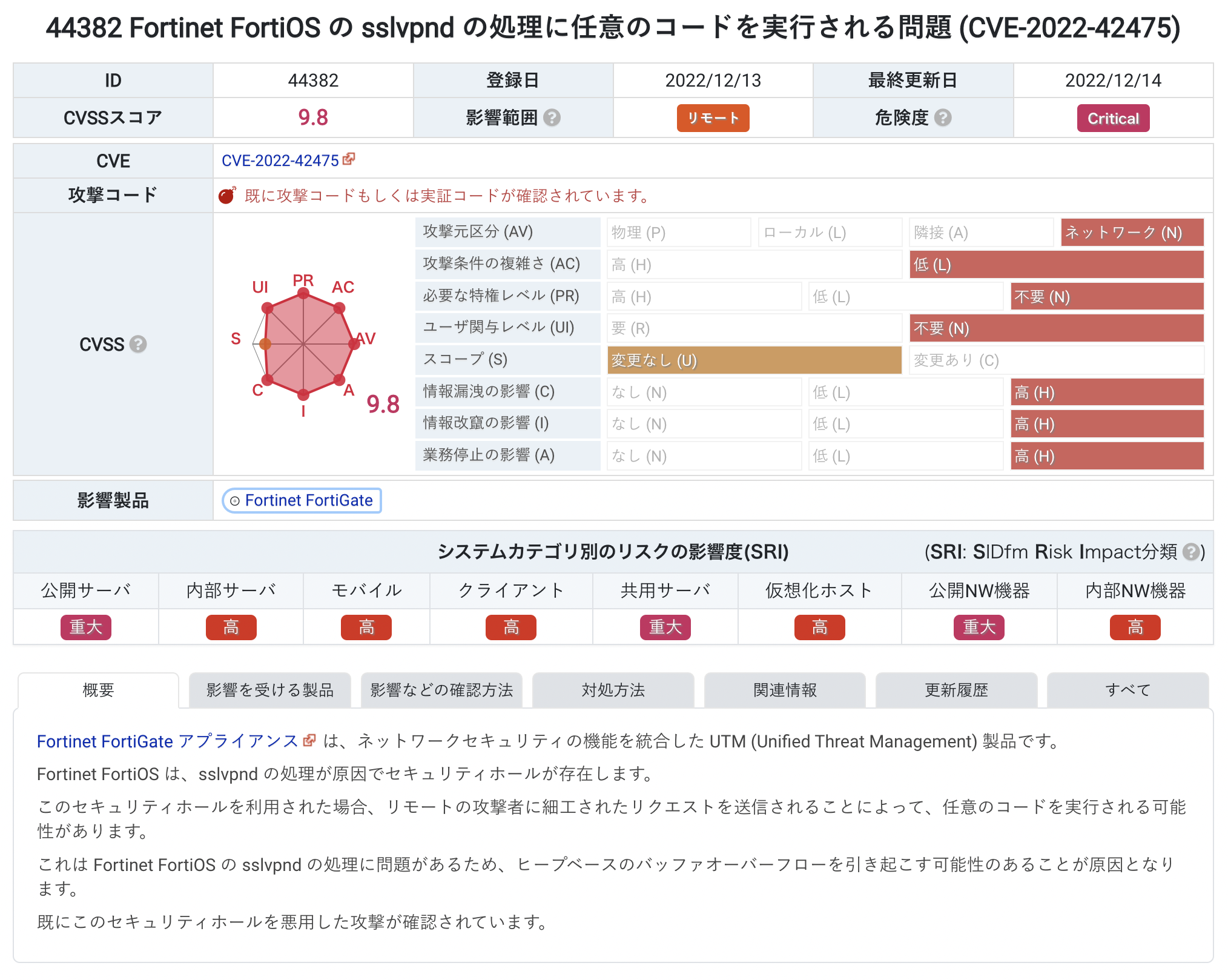Click the ID value 44382
Screen dimensions: 1228x980
pyautogui.click(x=313, y=81)
